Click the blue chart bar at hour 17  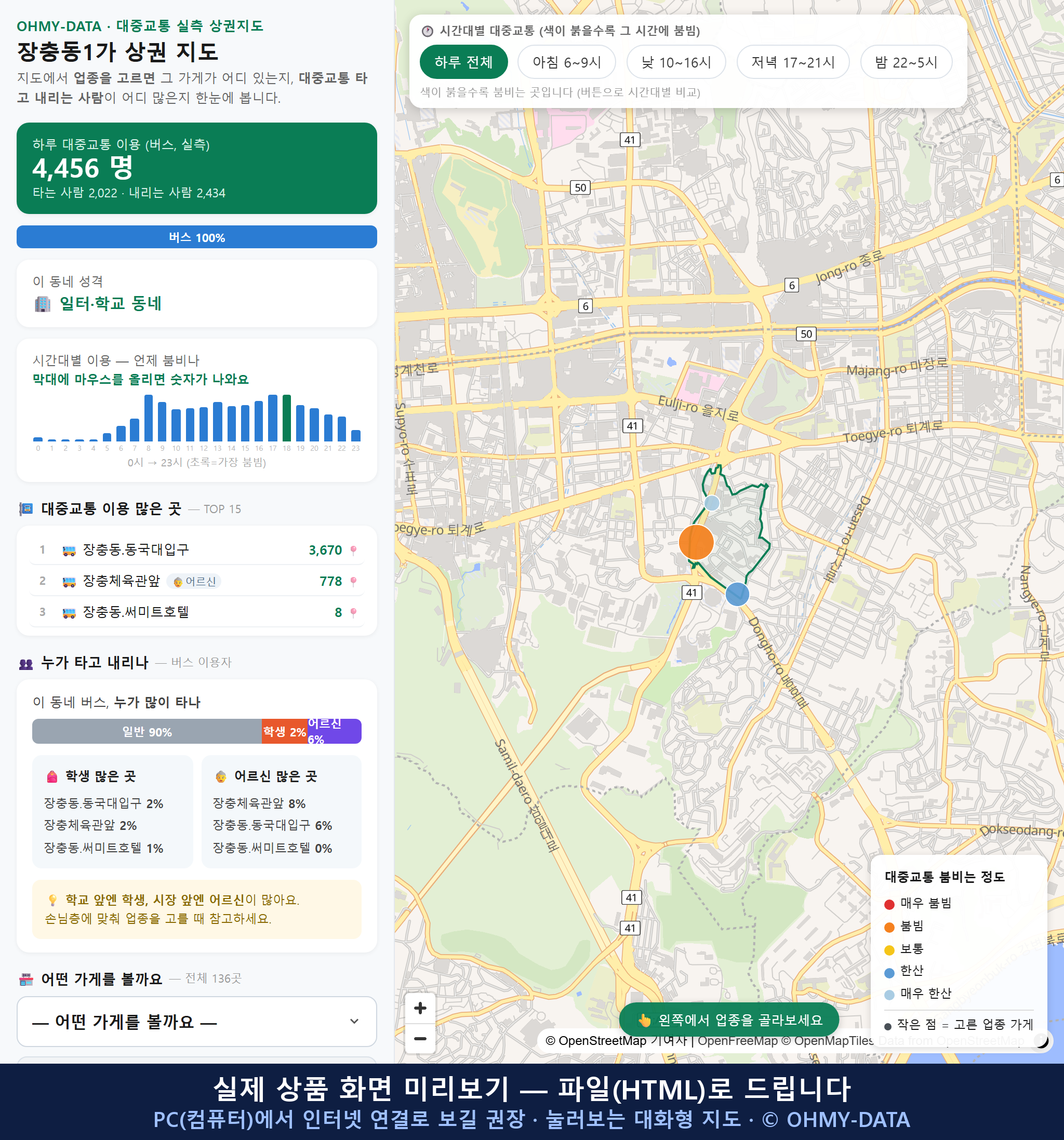coord(272,418)
